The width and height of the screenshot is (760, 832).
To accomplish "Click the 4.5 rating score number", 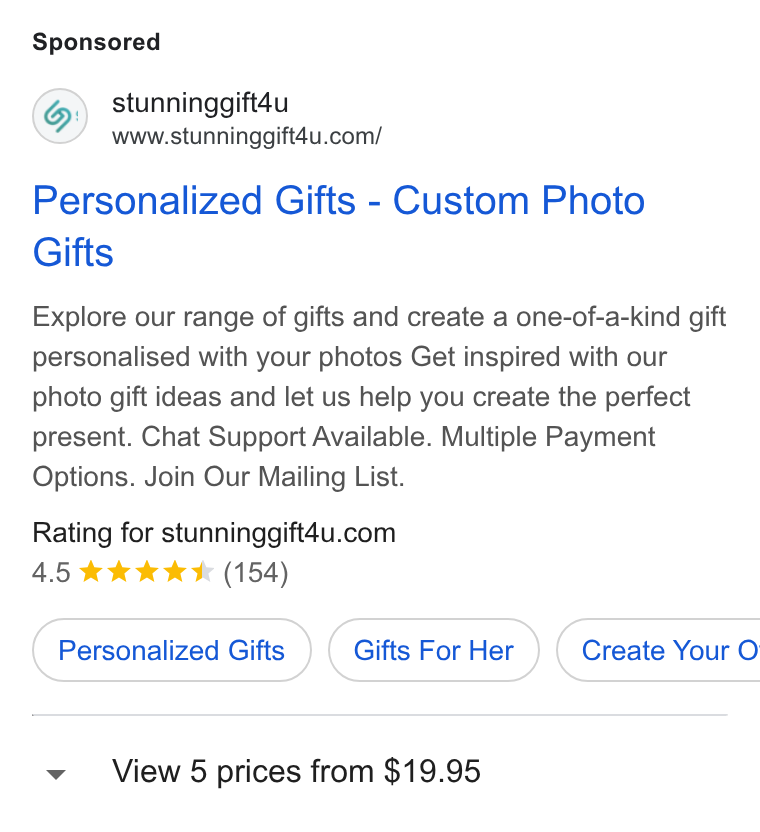I will [x=51, y=573].
